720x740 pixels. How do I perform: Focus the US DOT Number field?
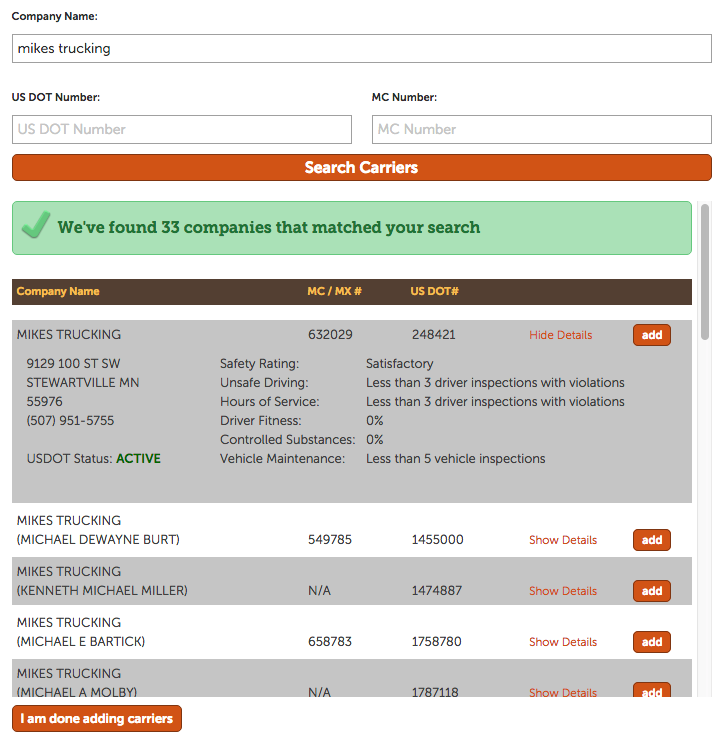(182, 129)
